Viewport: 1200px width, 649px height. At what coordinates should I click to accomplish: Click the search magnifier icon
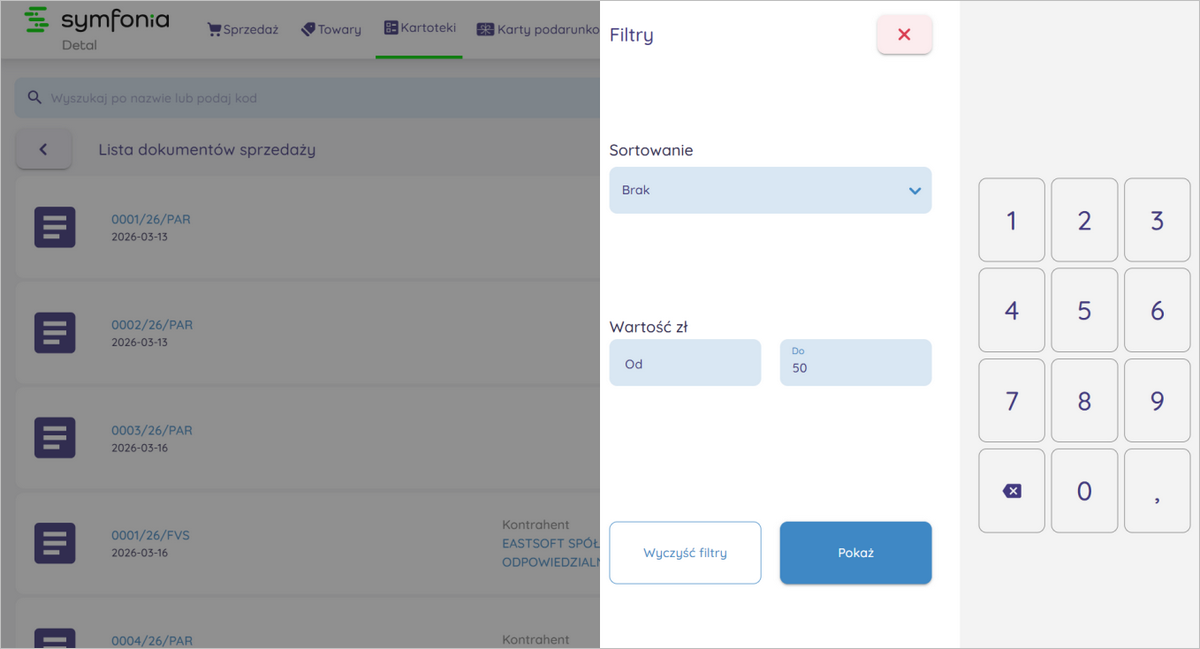[35, 98]
